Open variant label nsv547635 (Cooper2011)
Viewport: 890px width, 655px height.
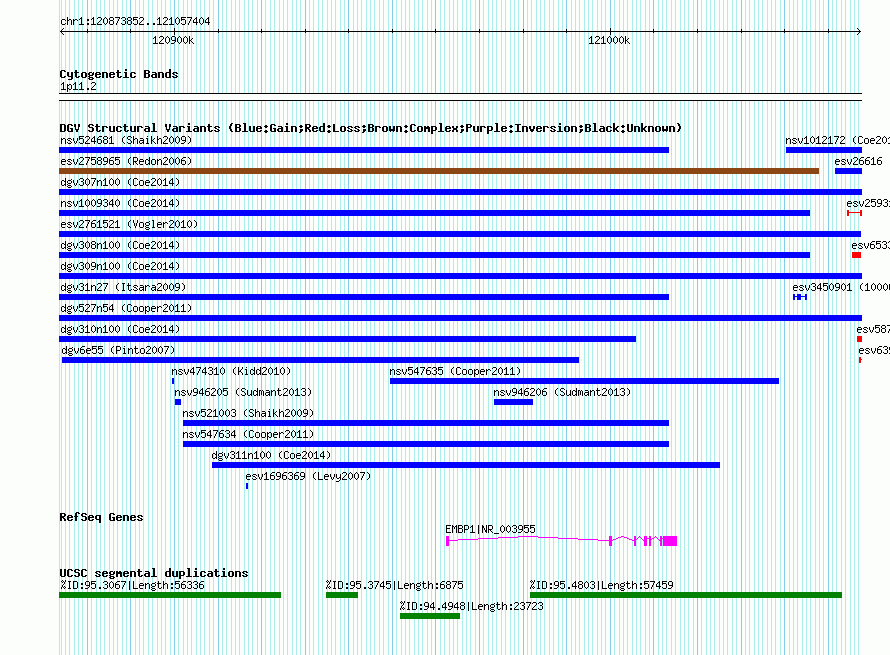[x=455, y=371]
